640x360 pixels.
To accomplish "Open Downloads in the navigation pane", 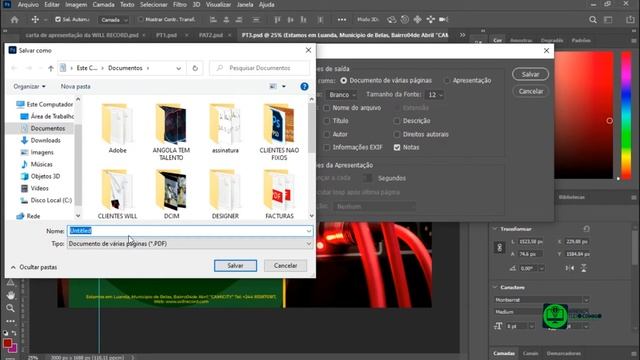I will (x=45, y=140).
